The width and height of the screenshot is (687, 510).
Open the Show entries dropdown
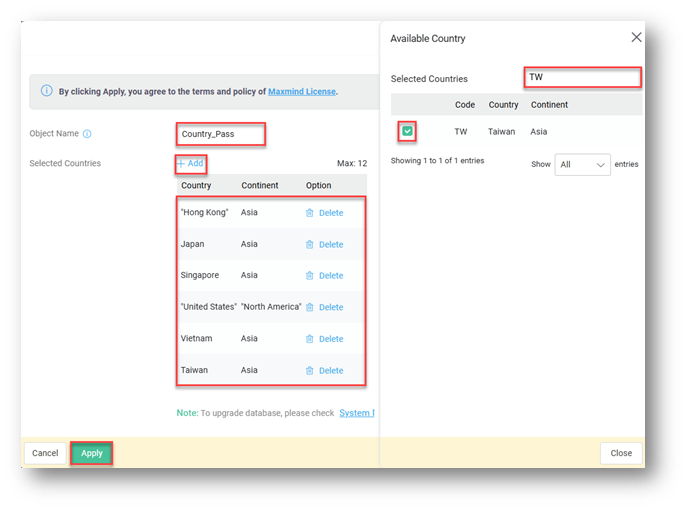(x=583, y=164)
